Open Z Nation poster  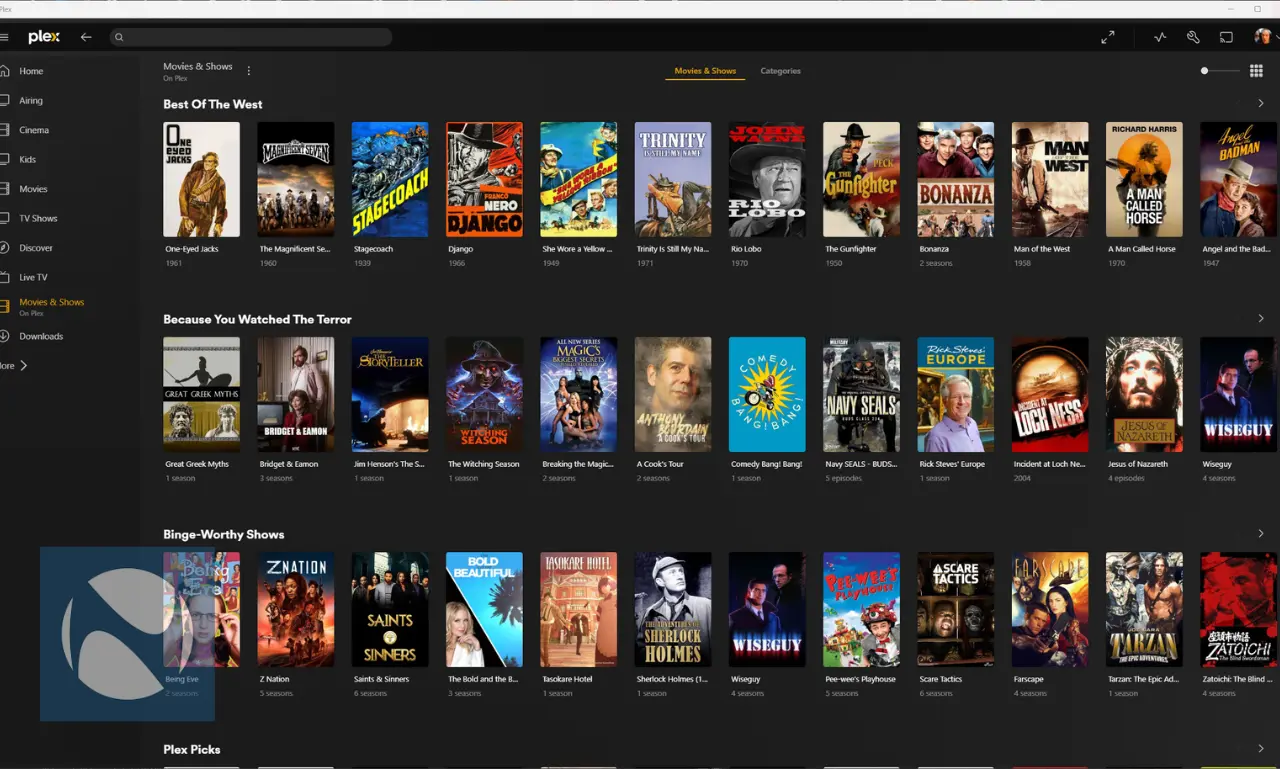pos(296,610)
